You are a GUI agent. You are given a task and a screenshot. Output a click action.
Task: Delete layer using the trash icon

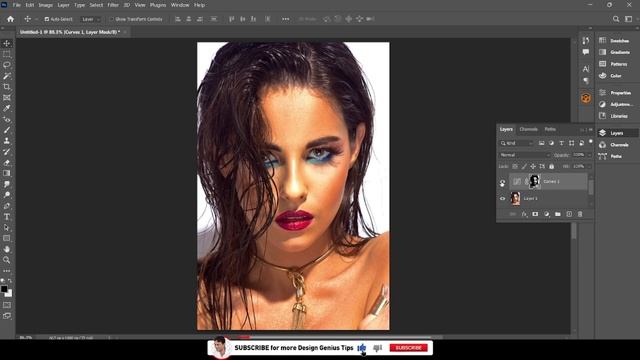(580, 214)
